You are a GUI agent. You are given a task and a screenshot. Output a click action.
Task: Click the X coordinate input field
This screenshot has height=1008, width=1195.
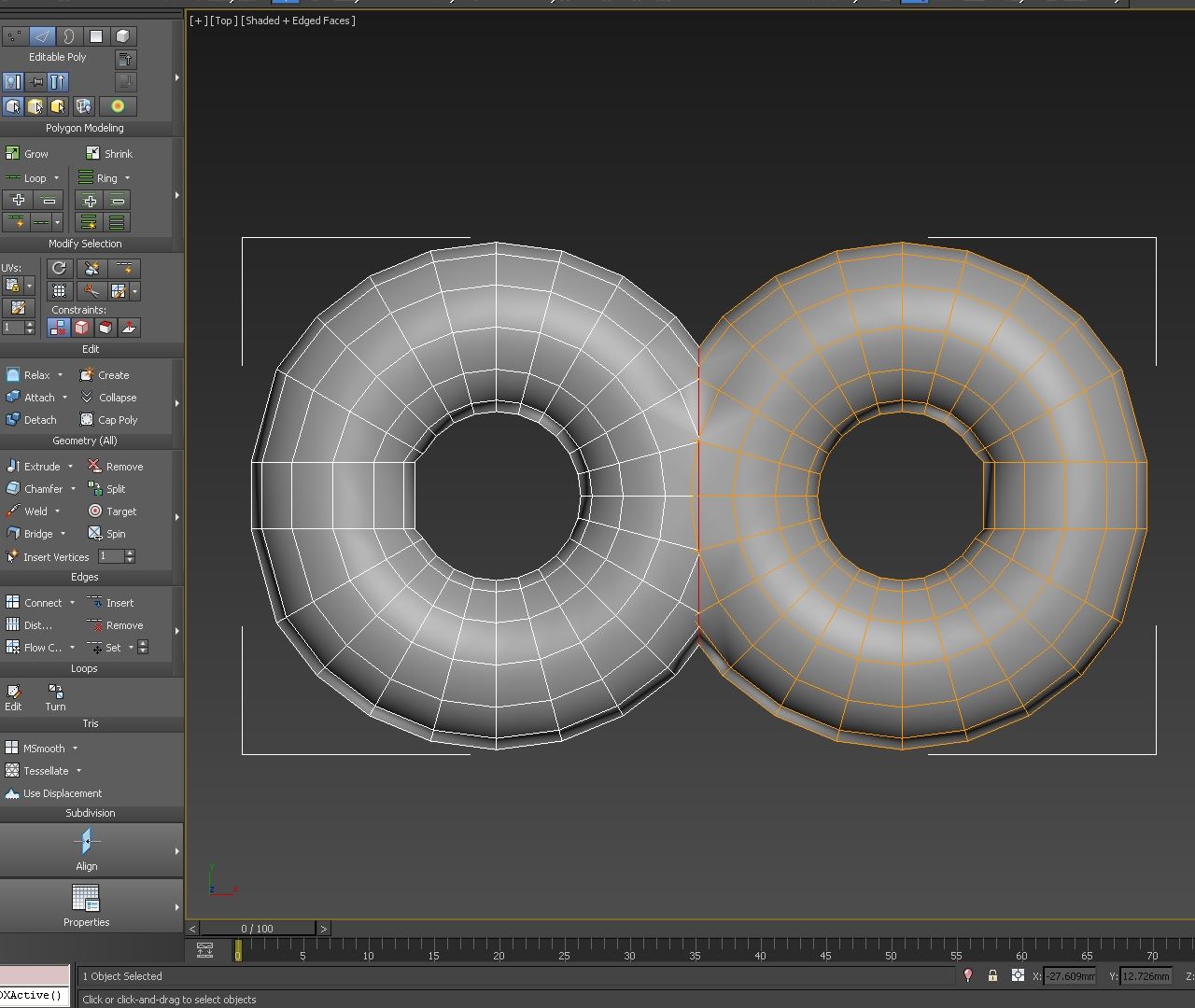tap(1070, 976)
